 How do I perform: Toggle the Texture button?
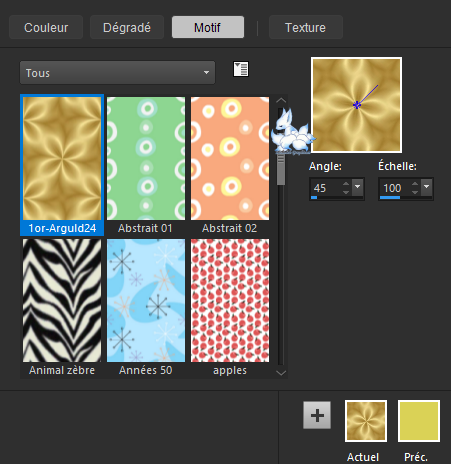pyautogui.click(x=305, y=27)
